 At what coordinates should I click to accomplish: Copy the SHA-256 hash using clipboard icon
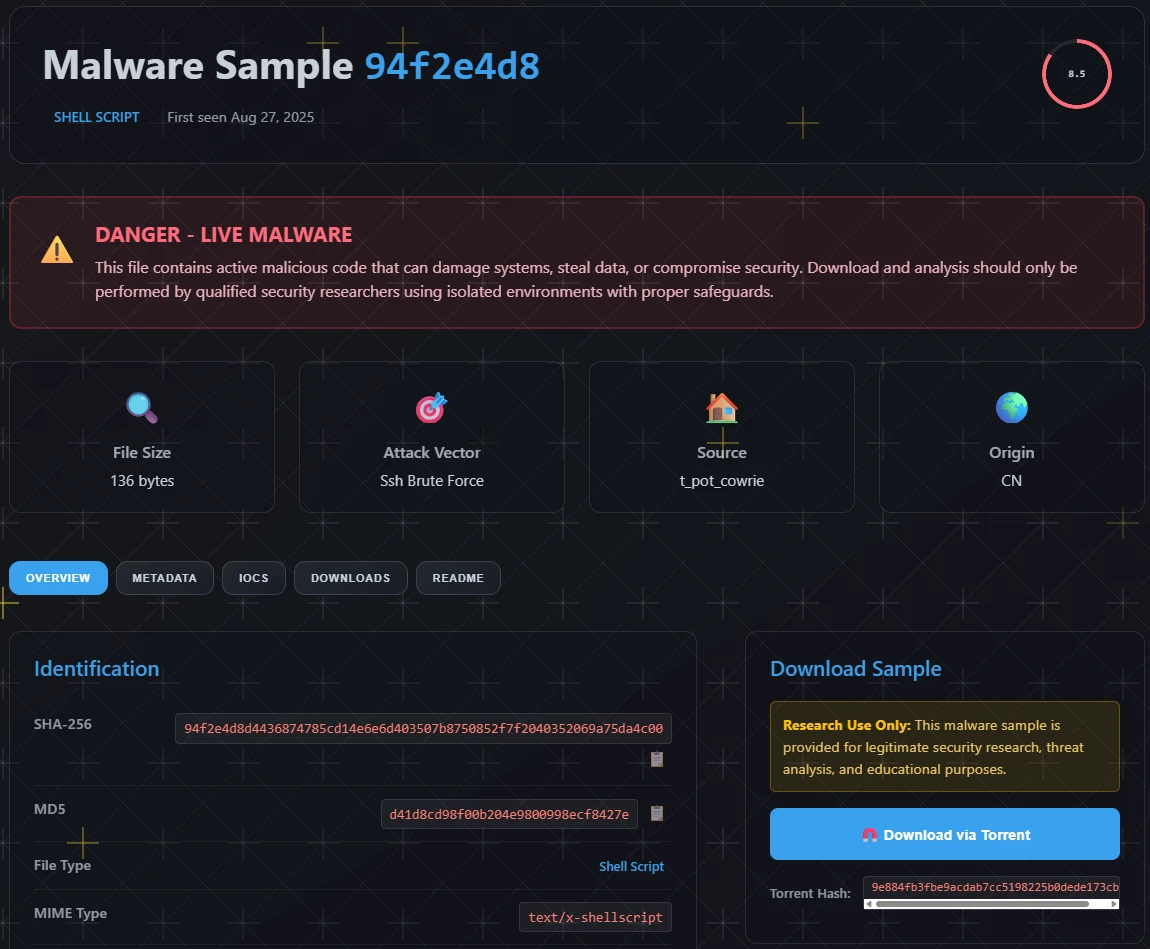[x=657, y=760]
